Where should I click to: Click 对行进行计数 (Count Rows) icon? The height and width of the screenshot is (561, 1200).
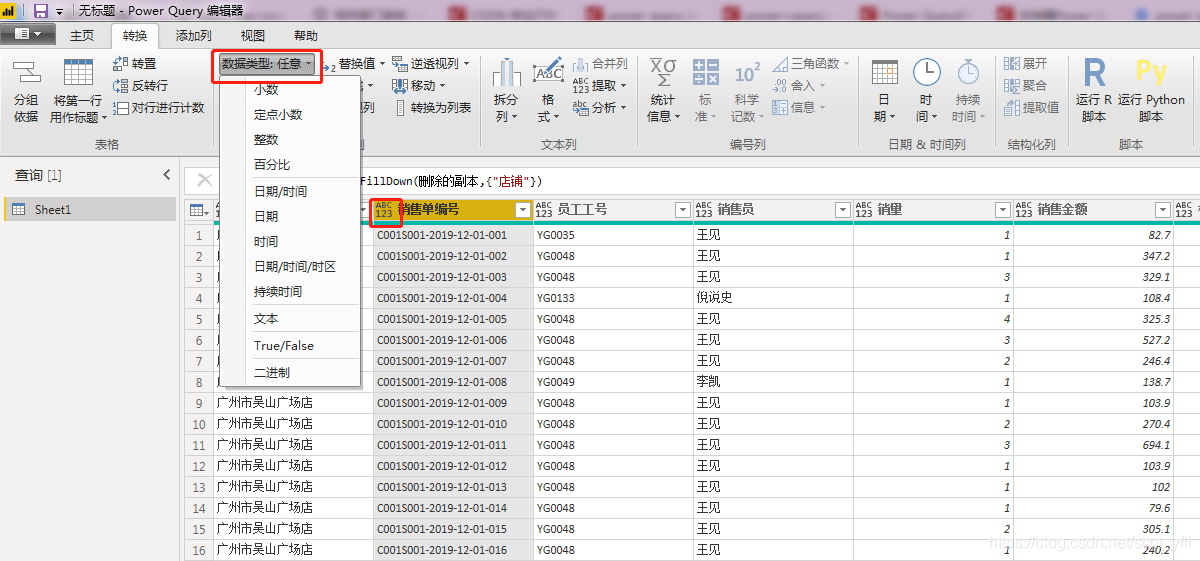pos(121,108)
